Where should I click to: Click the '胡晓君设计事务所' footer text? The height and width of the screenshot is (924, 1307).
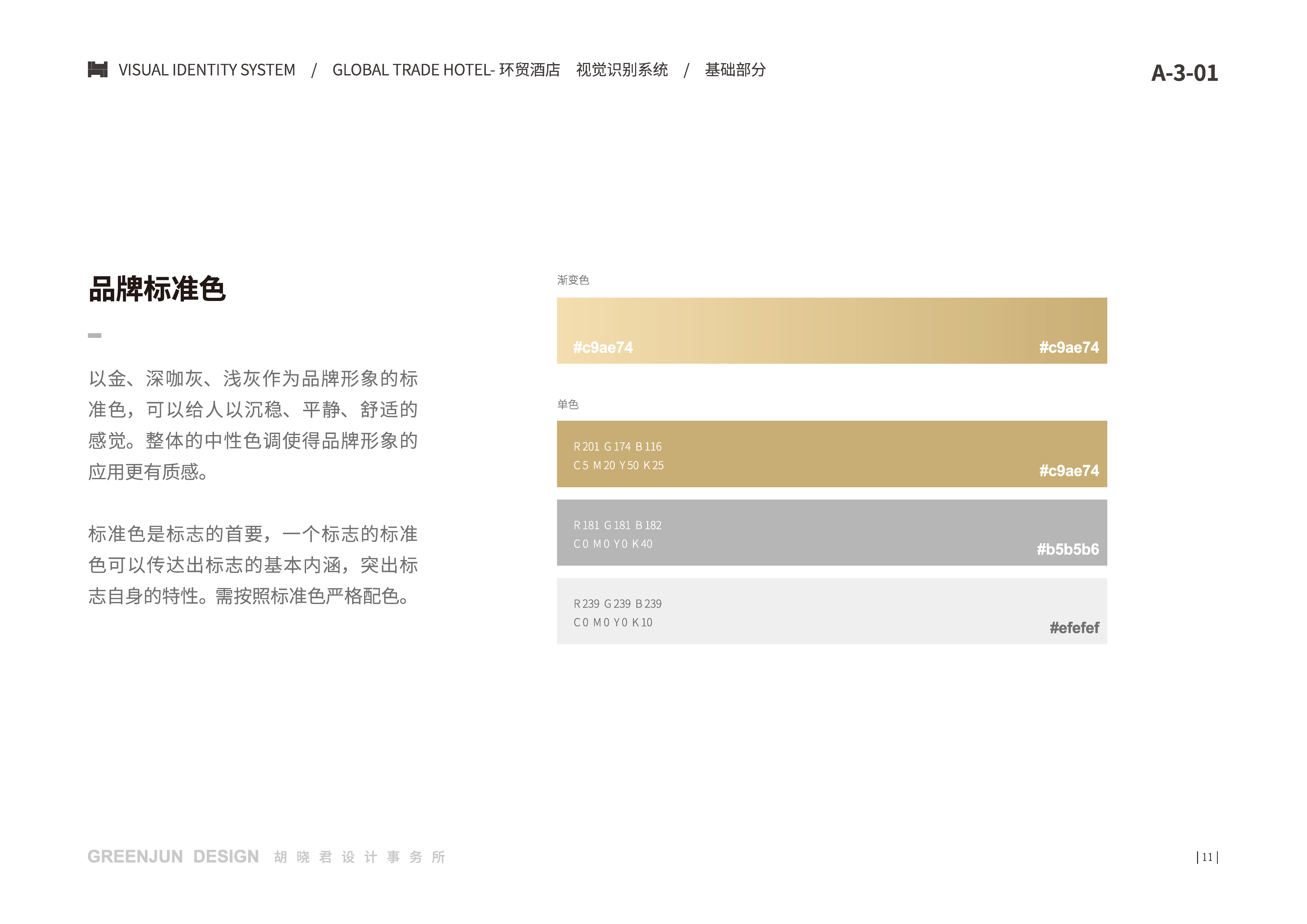click(360, 857)
